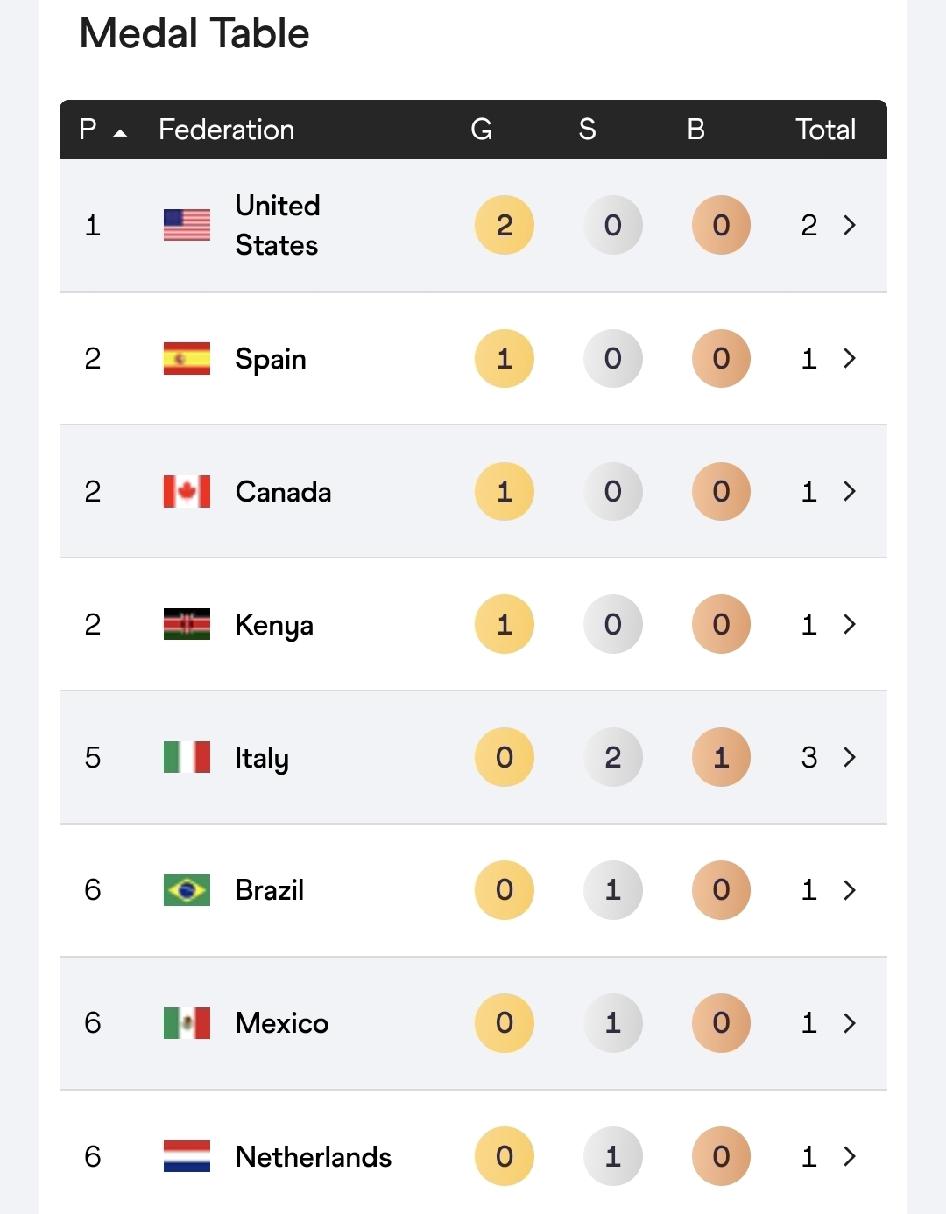Click the Mexico flag icon
Screen dimensions: 946x1214
(187, 1023)
